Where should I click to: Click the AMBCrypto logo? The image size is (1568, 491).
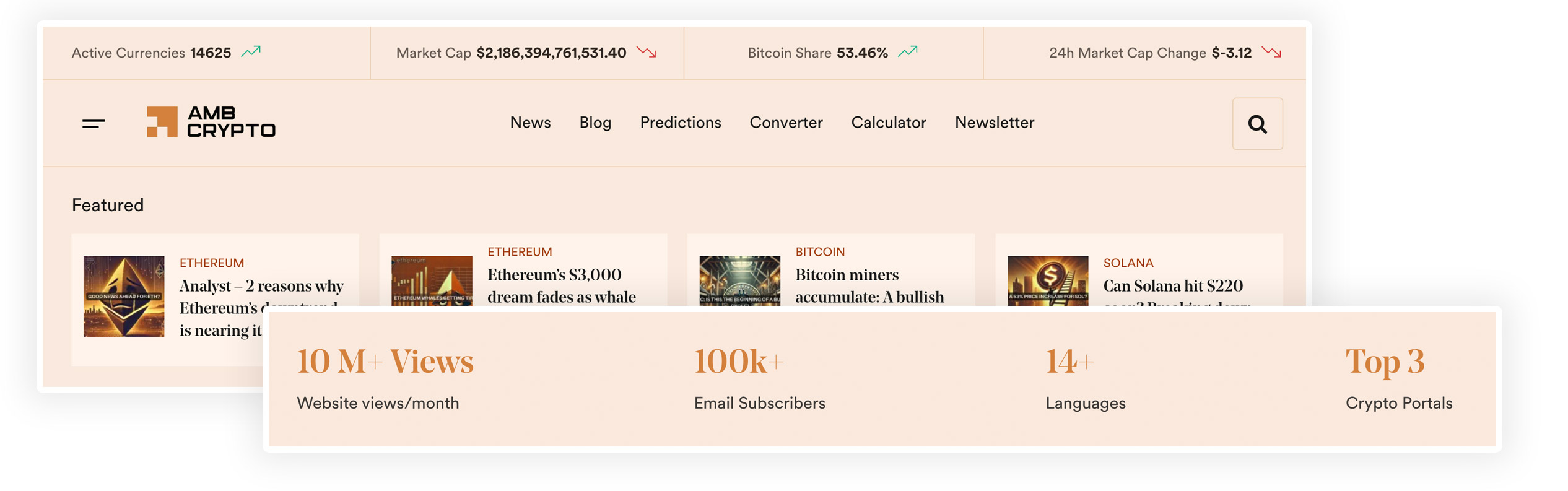(211, 121)
